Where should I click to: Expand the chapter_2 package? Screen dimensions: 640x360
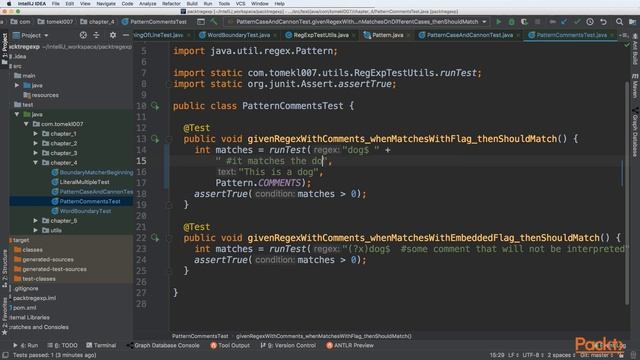tap(36, 144)
